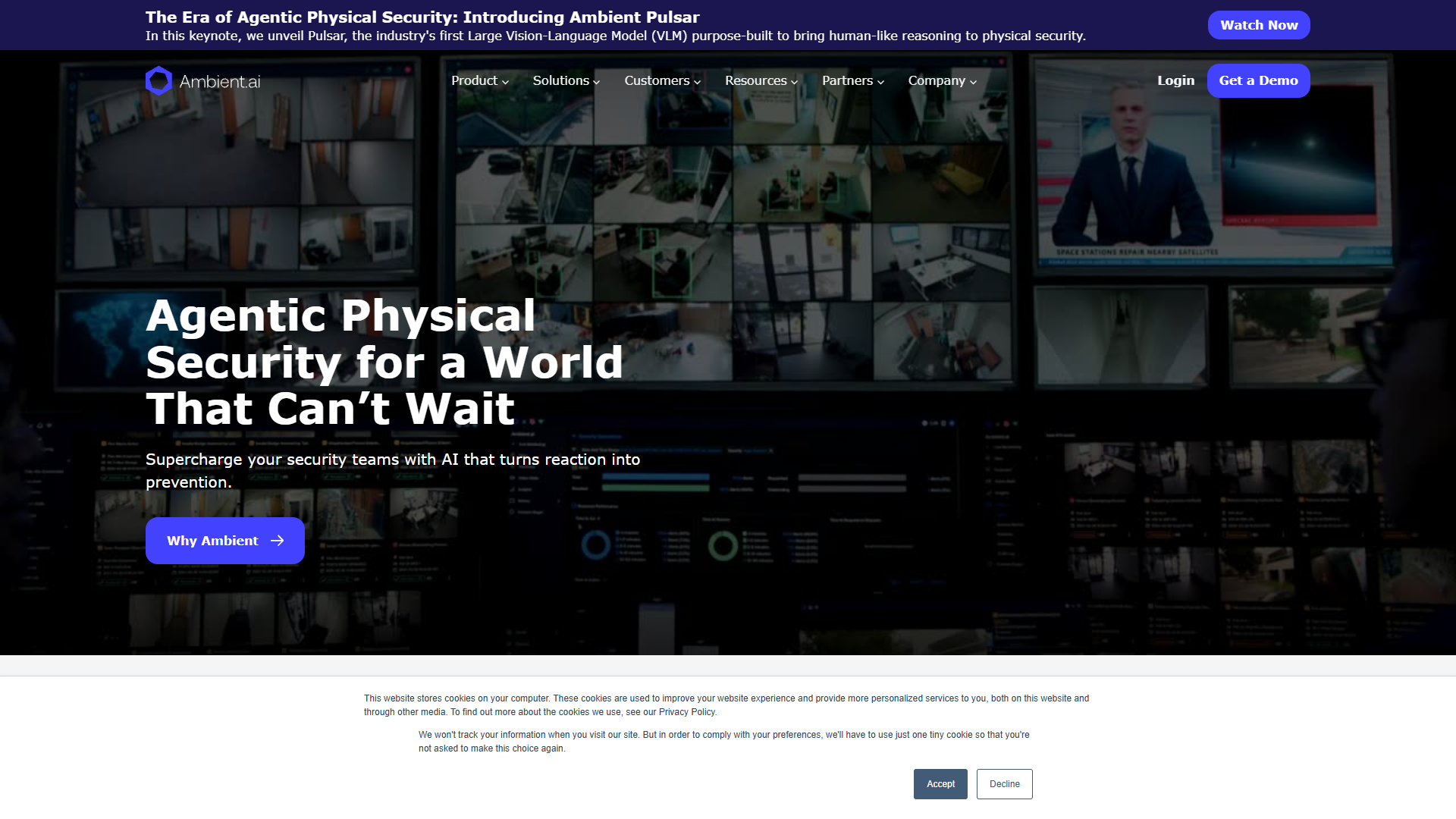The width and height of the screenshot is (1456, 819).
Task: Click the Ambient.ai wordmark text
Action: coord(220,81)
